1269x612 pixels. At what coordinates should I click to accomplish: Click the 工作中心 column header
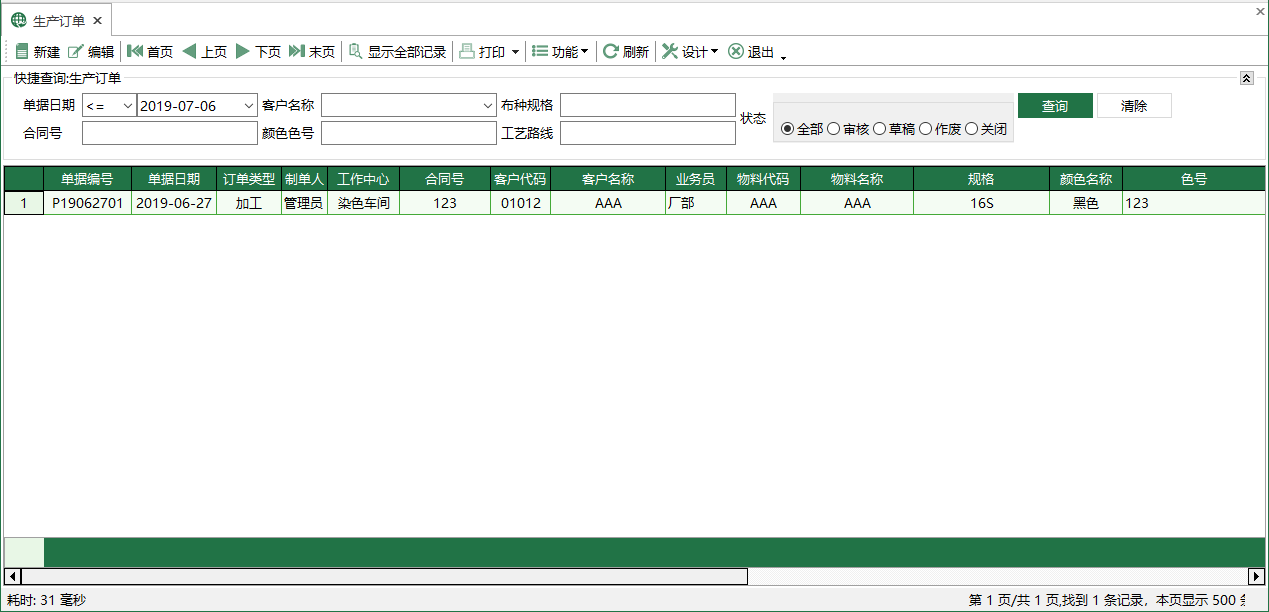[363, 179]
